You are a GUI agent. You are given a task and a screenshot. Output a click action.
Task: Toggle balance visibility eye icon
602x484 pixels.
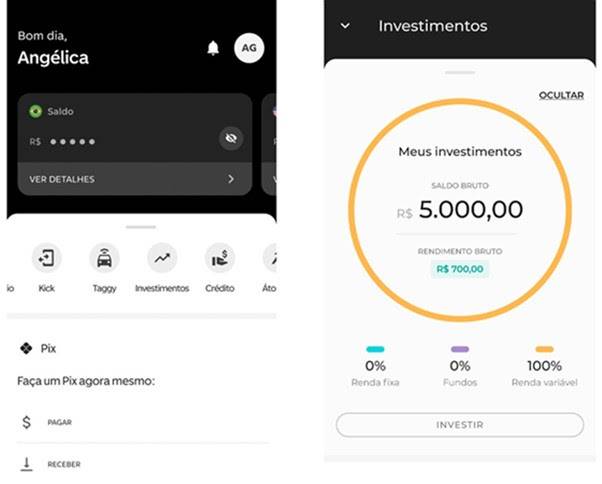(231, 138)
